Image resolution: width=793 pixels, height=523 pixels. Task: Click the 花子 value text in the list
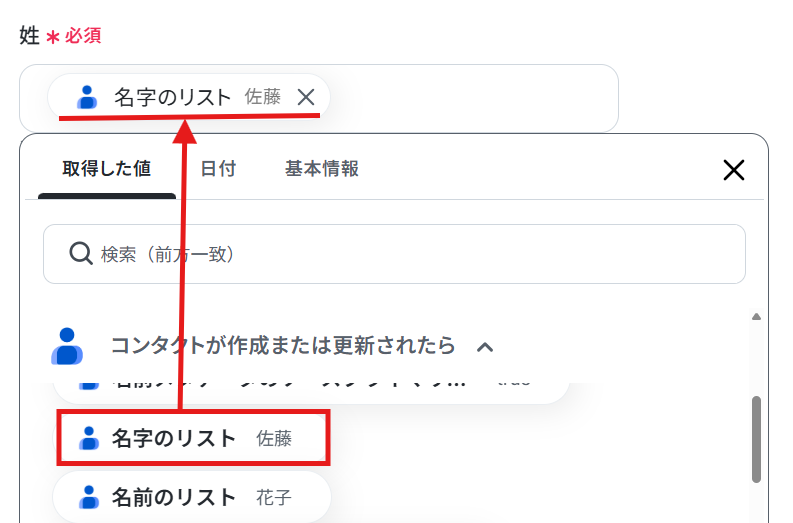(x=274, y=498)
